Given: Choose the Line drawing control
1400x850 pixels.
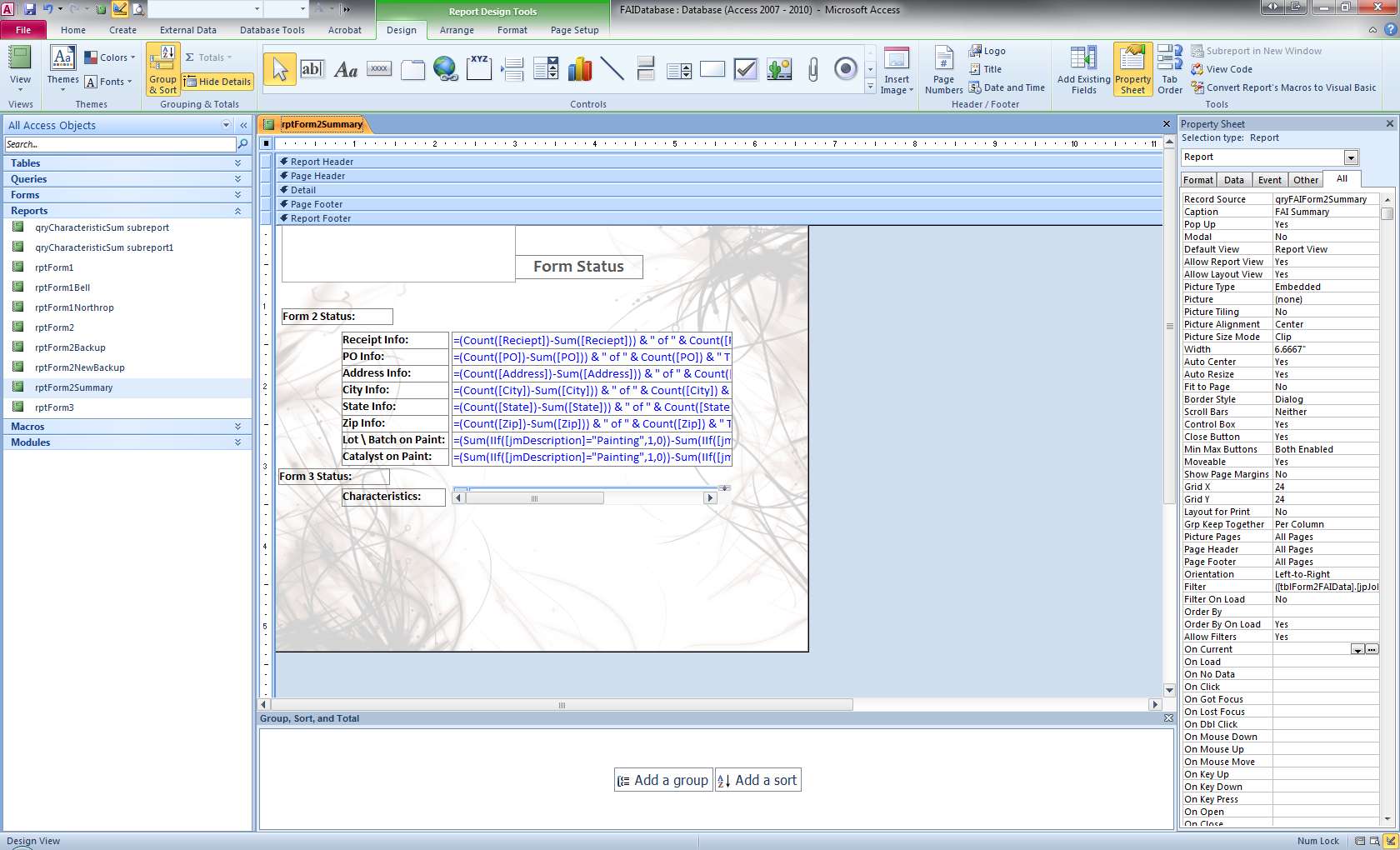Looking at the screenshot, I should (x=612, y=69).
